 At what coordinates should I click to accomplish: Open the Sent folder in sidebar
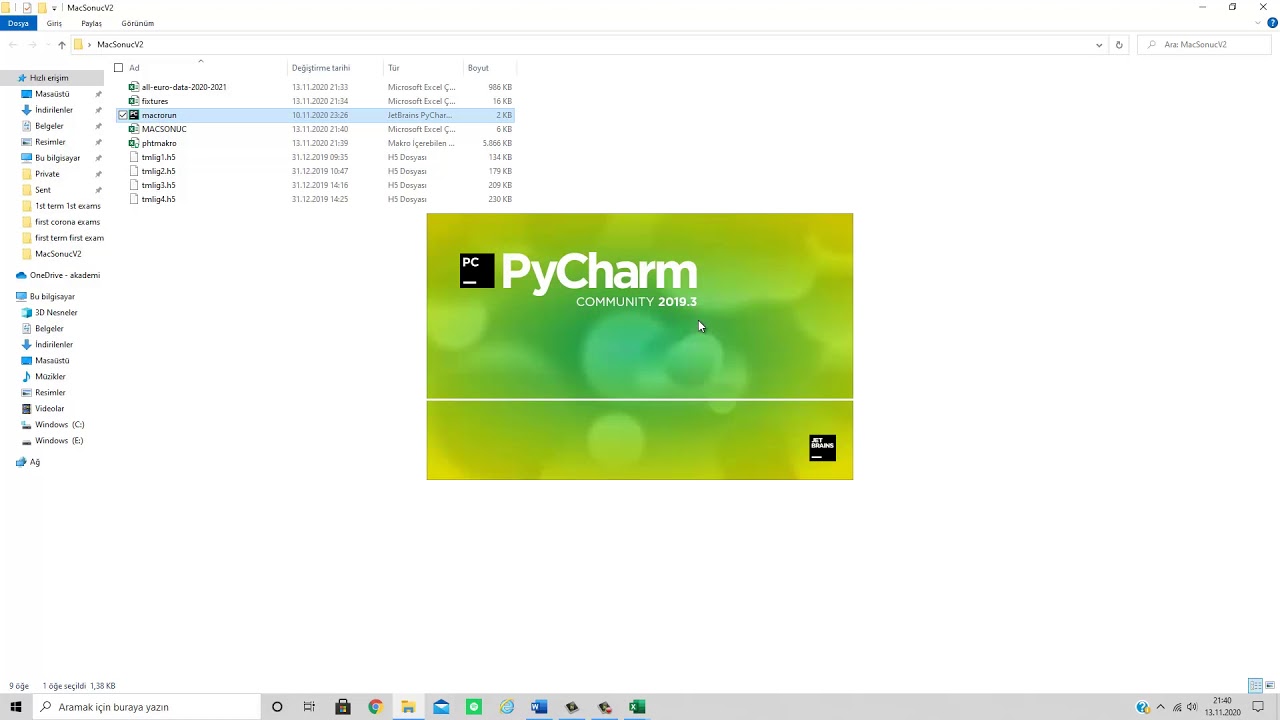pyautogui.click(x=43, y=190)
